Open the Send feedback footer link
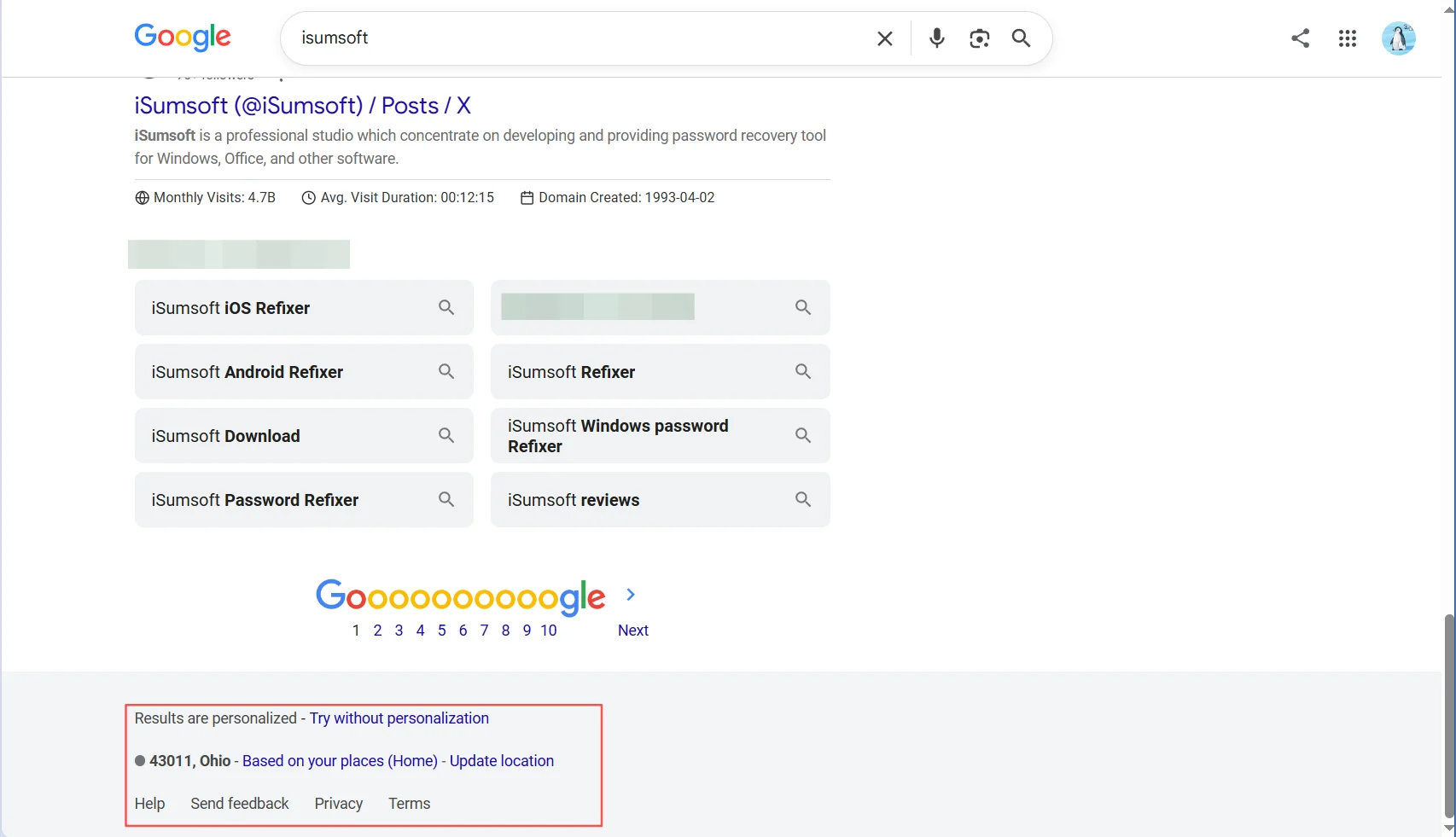The image size is (1456, 837). click(x=240, y=804)
